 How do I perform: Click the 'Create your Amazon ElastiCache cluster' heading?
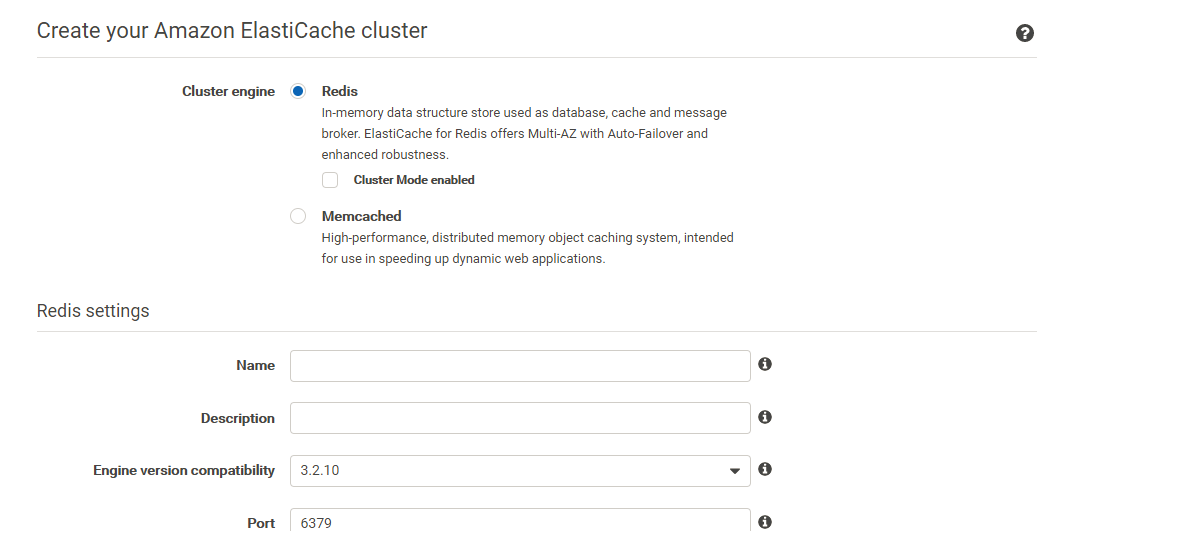click(x=232, y=31)
